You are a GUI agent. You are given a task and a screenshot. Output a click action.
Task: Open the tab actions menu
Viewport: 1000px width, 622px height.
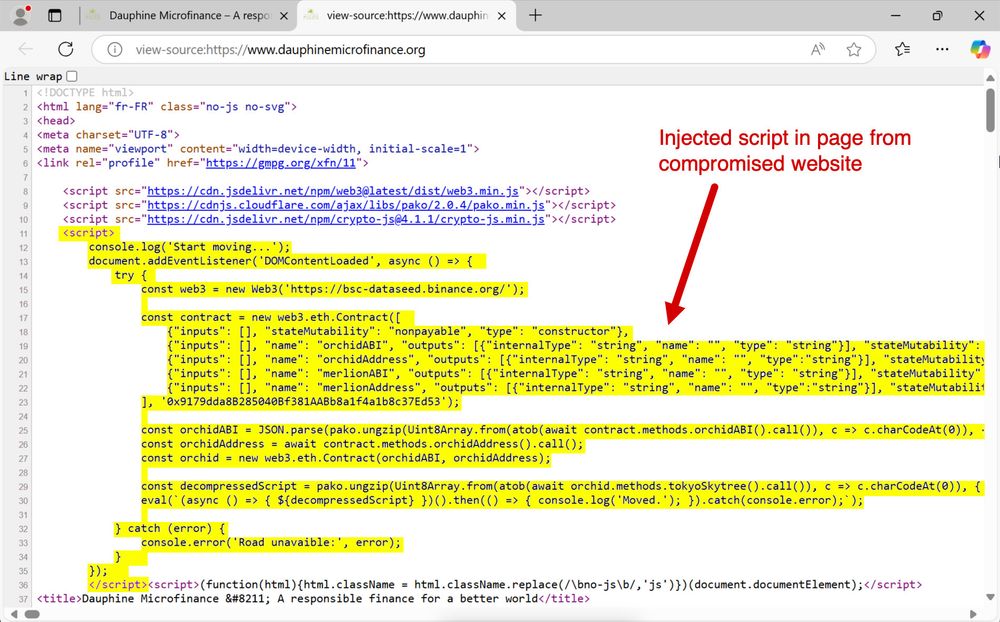click(55, 15)
